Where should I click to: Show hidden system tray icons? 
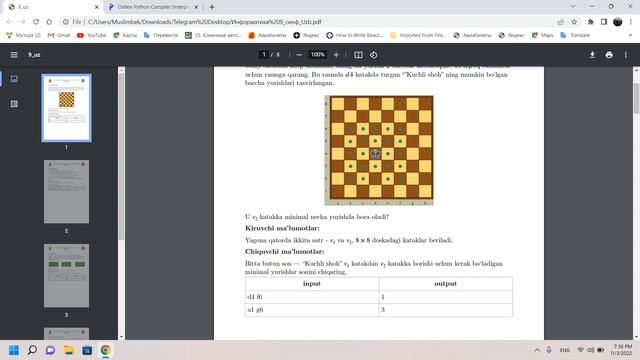point(537,350)
